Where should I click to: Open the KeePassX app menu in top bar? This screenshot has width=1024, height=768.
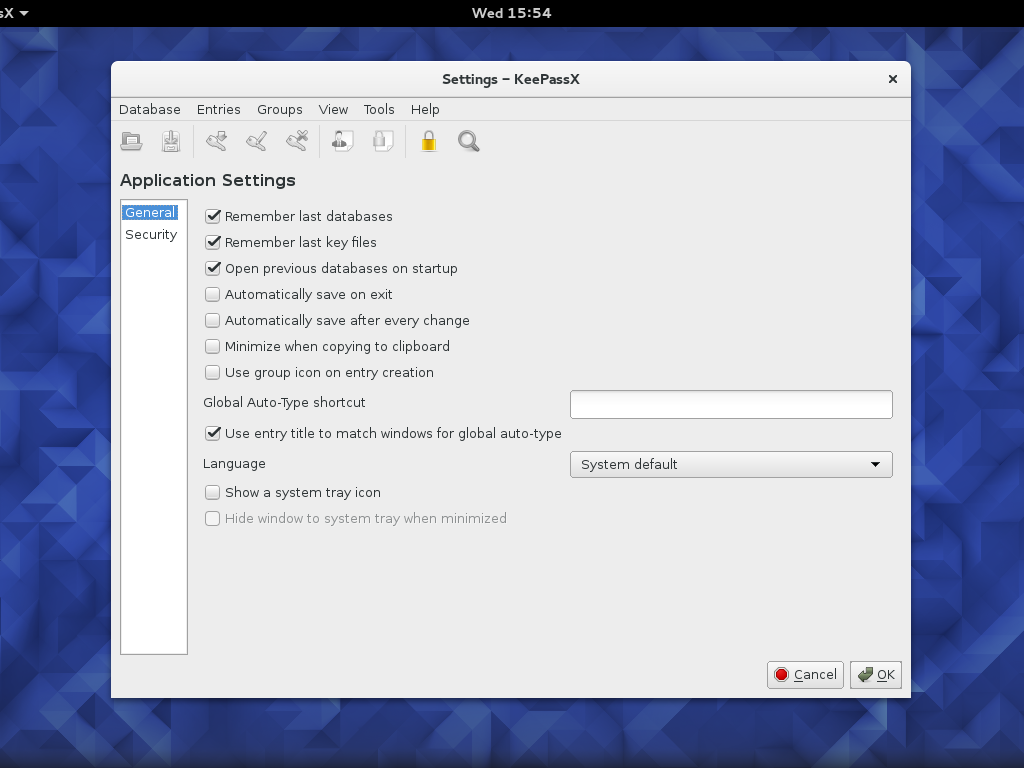click(14, 13)
